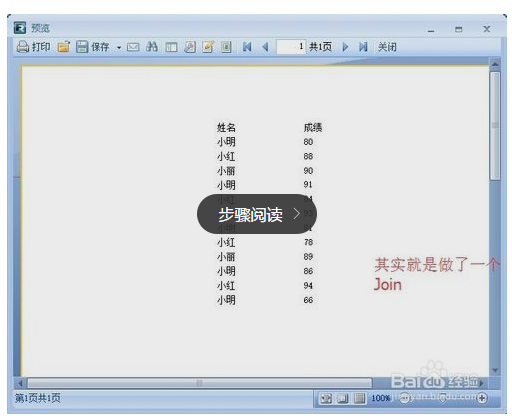Minimize the 预览 window

(431, 31)
